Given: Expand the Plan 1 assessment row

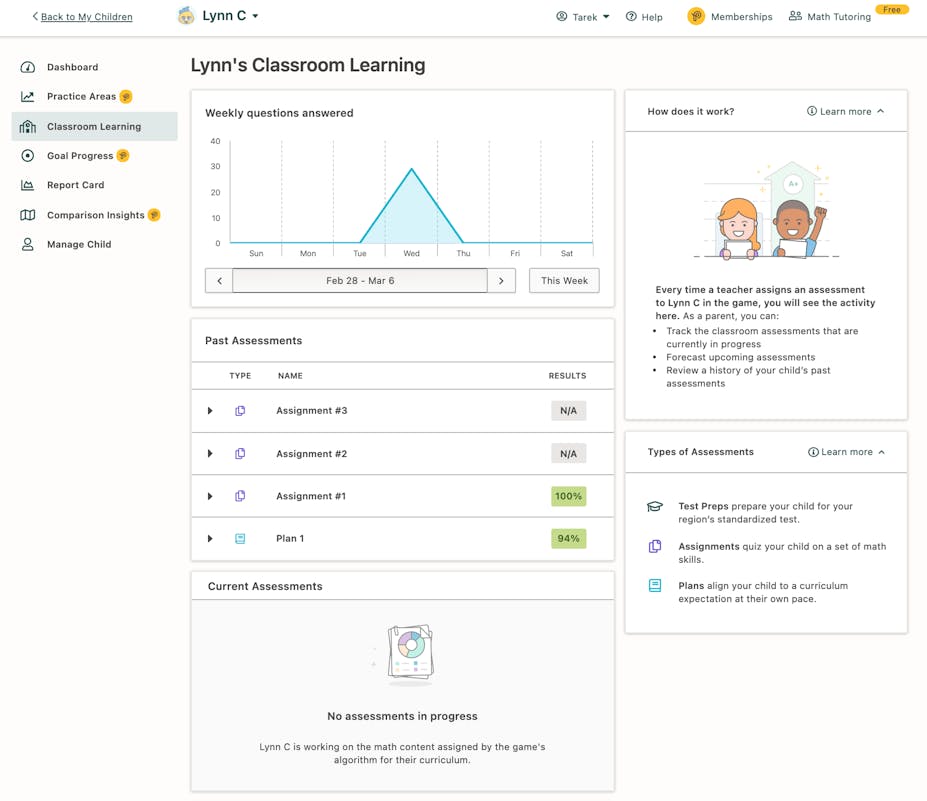Looking at the screenshot, I should point(209,538).
